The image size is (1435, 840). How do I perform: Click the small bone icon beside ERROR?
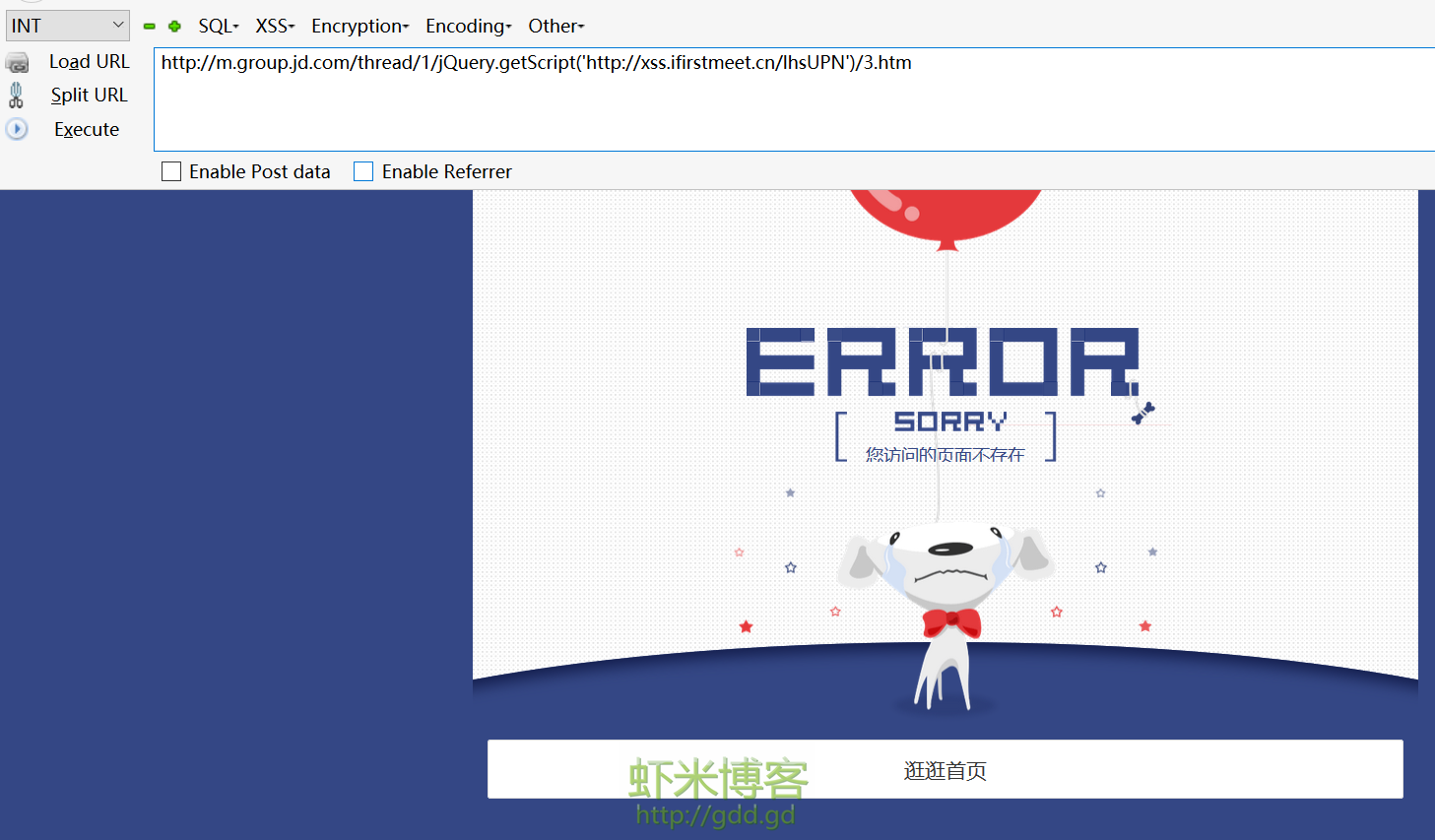(1142, 413)
